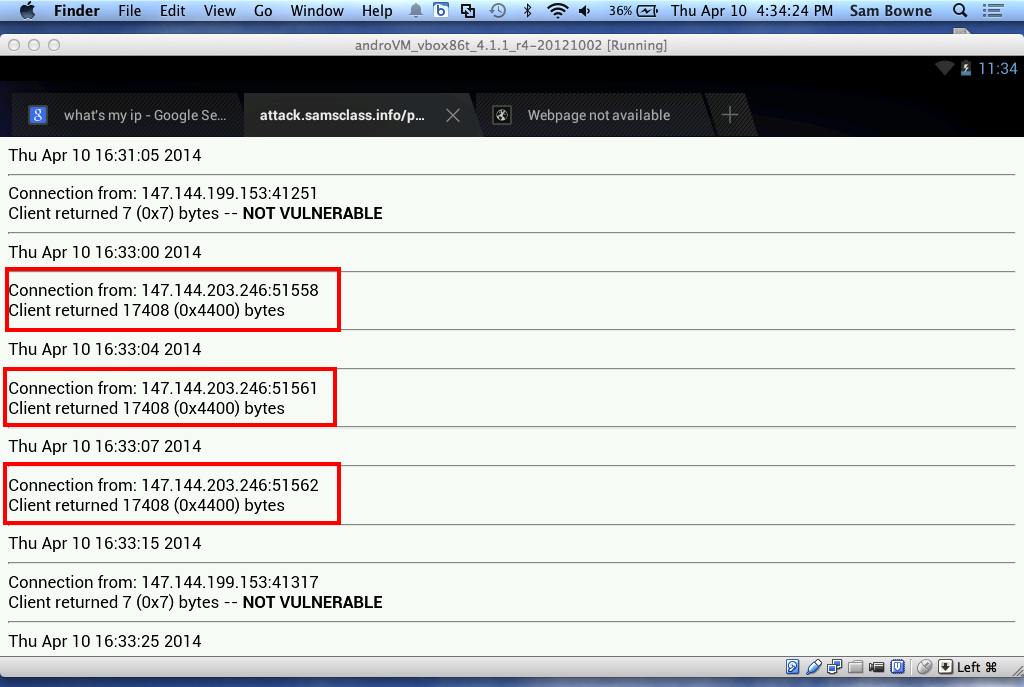Screen dimensions: 1024x687
Task: Click the Google favicon on first tab
Action: click(x=38, y=115)
